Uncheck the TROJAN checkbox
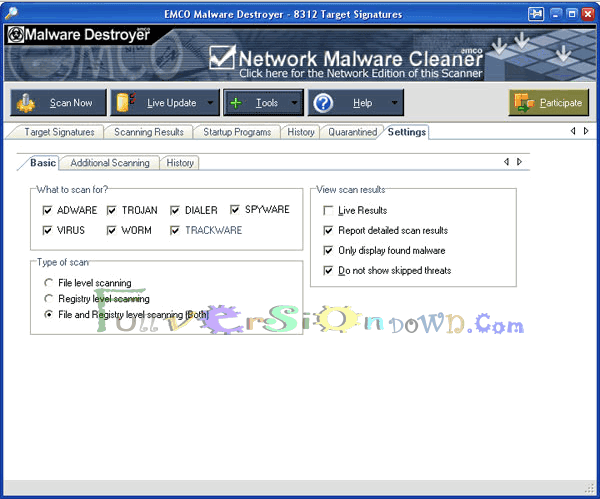Image resolution: width=600 pixels, height=499 pixels. pos(112,210)
